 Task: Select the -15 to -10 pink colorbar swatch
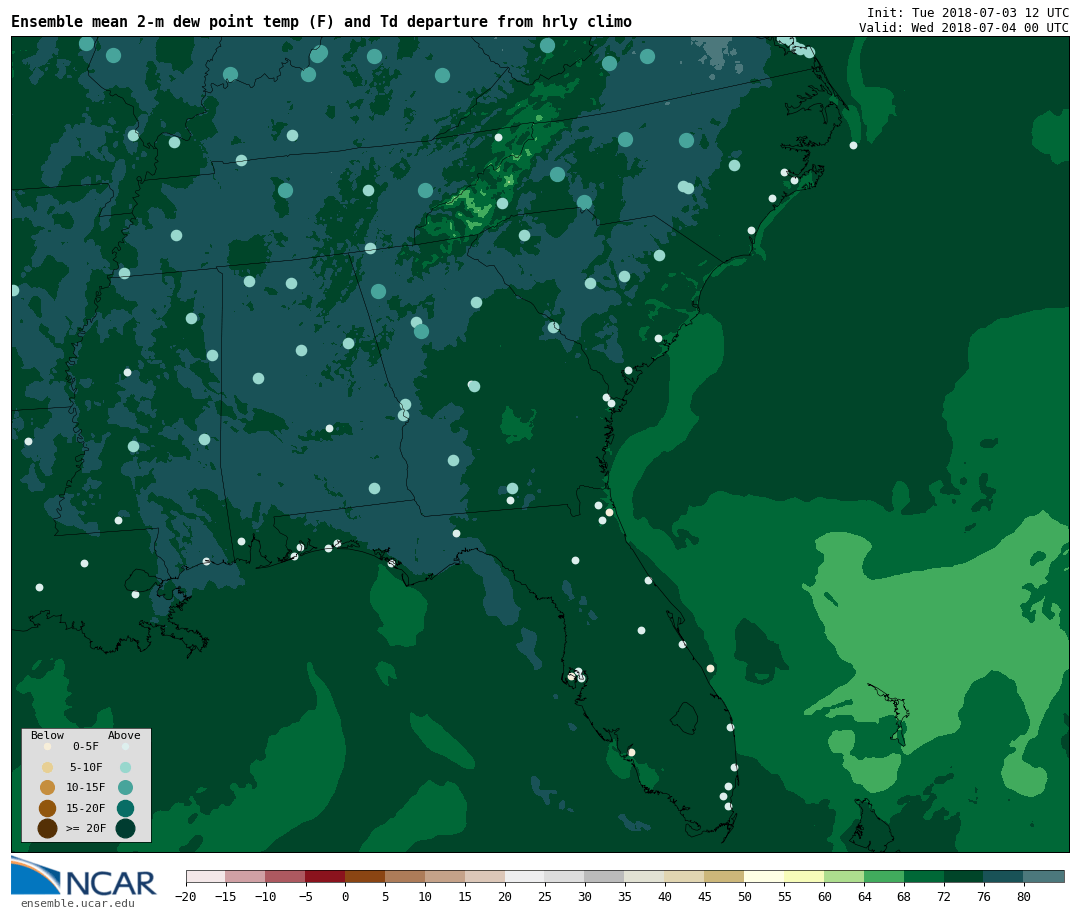tap(245, 876)
